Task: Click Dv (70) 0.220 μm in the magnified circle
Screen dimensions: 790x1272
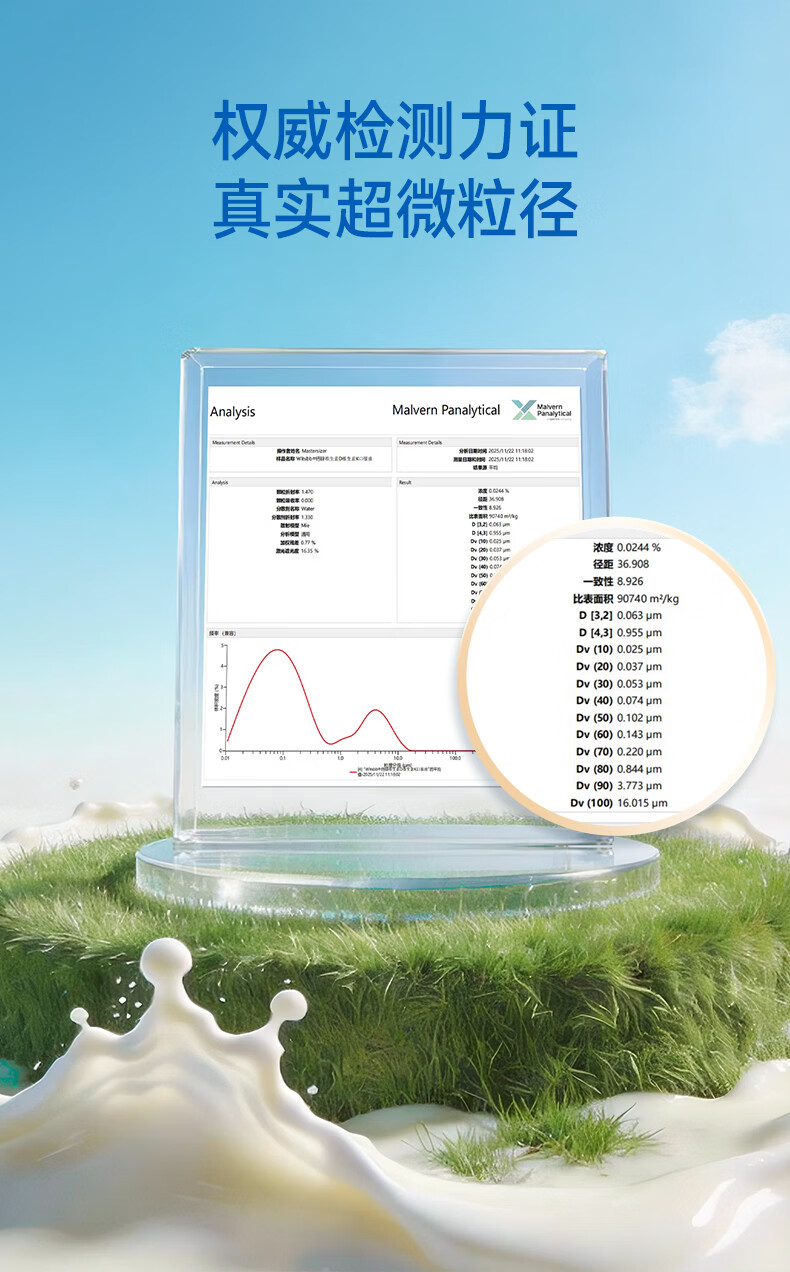Action: tap(619, 751)
